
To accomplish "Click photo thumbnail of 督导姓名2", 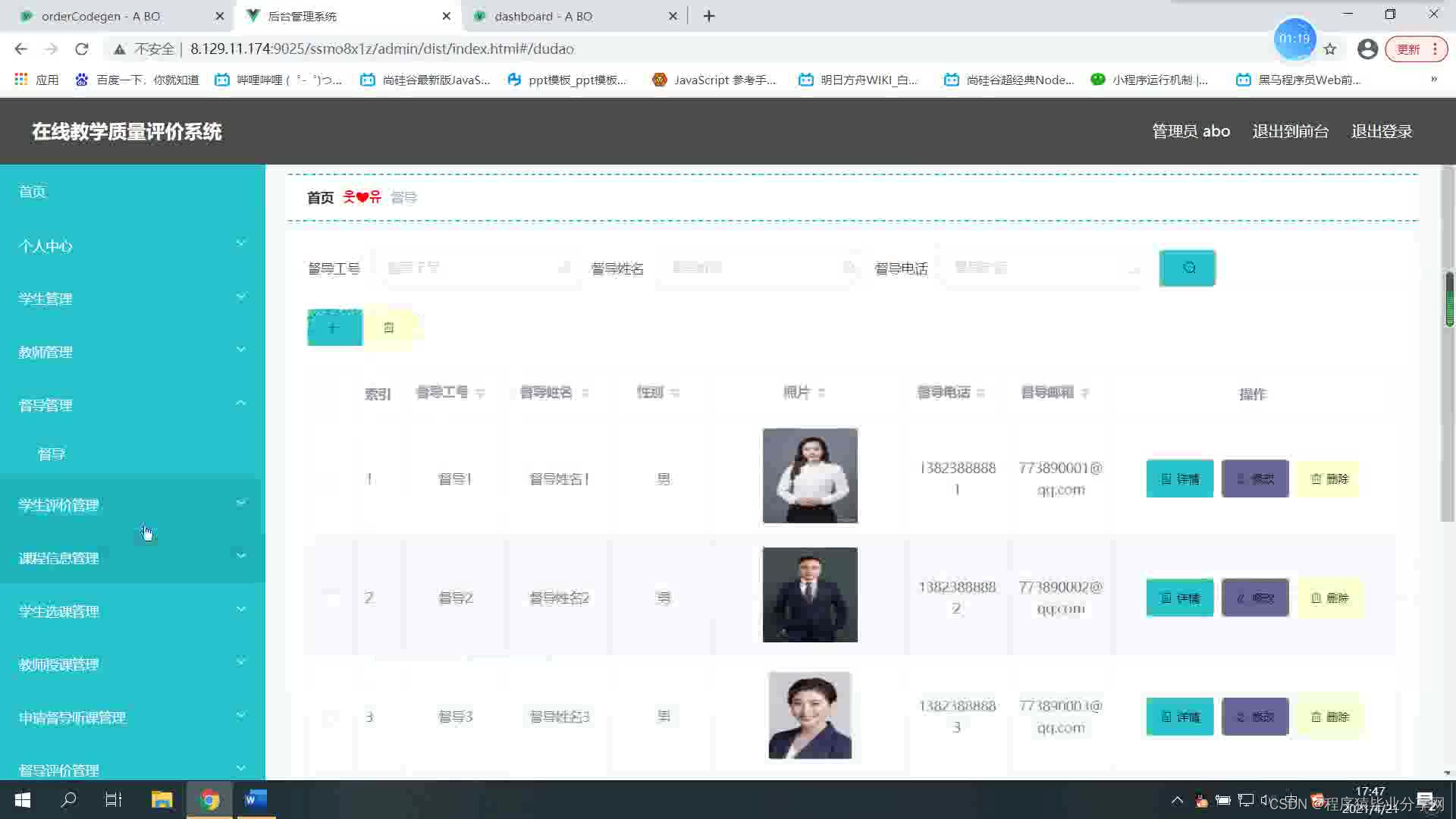I will [x=810, y=595].
